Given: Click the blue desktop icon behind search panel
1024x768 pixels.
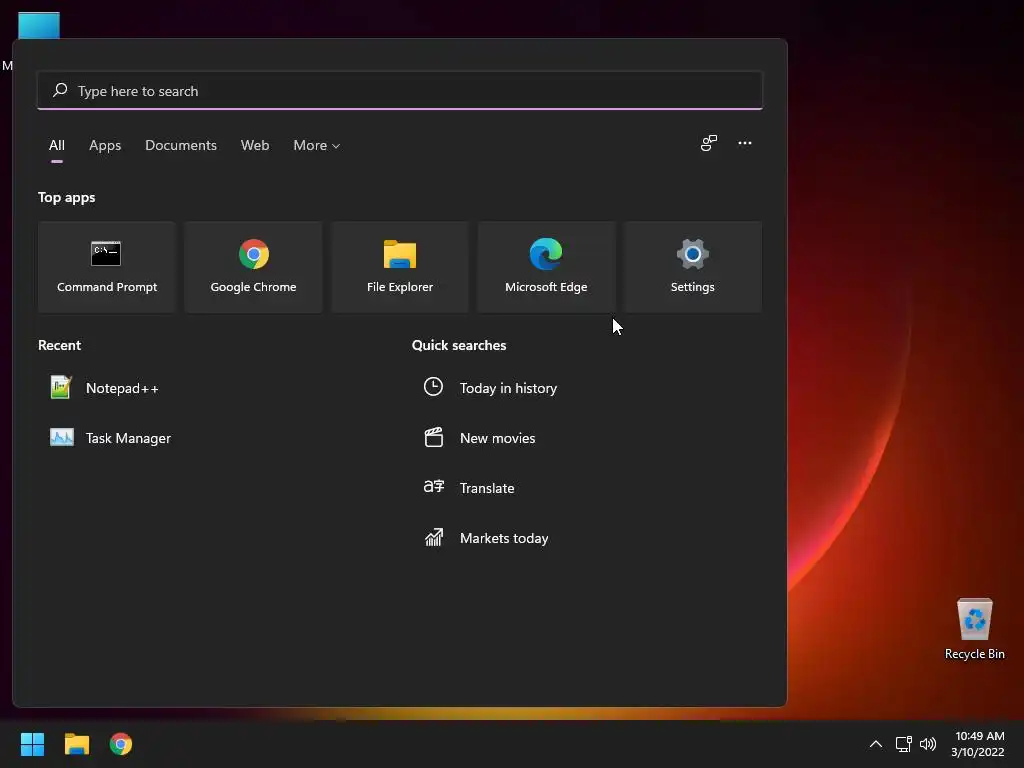Looking at the screenshot, I should point(39,25).
